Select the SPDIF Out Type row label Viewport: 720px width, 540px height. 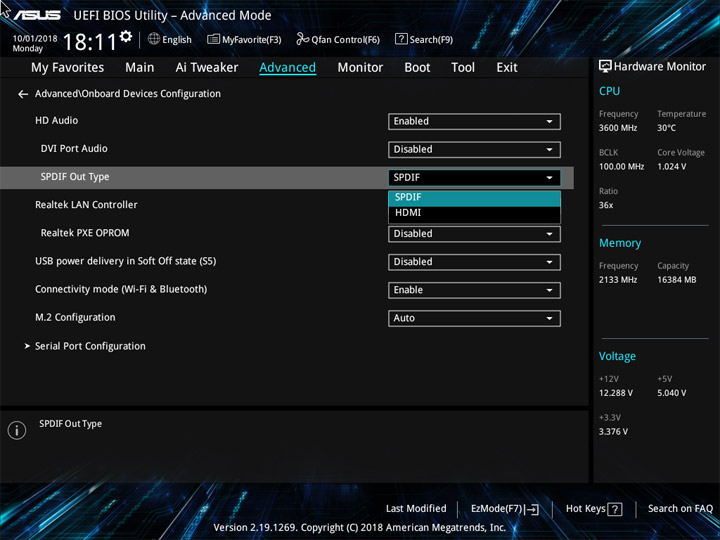pos(75,177)
